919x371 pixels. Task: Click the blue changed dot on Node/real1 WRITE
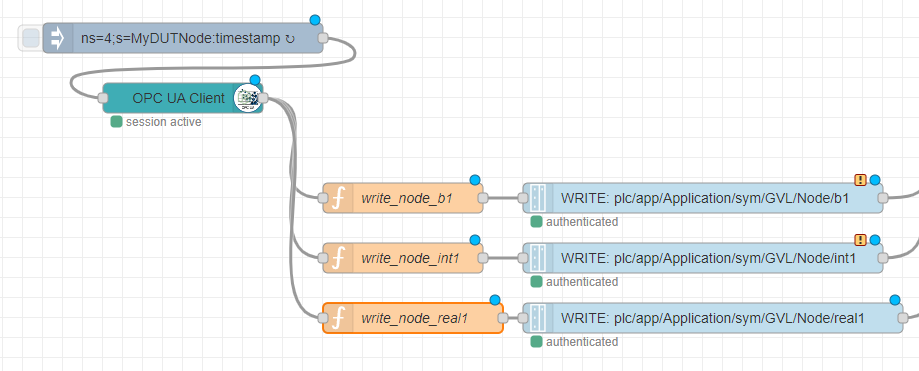[x=895, y=300]
